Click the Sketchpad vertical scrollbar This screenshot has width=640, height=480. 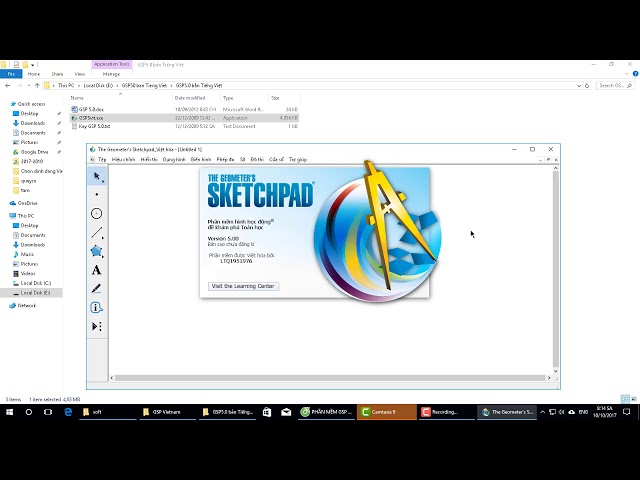(x=556, y=269)
